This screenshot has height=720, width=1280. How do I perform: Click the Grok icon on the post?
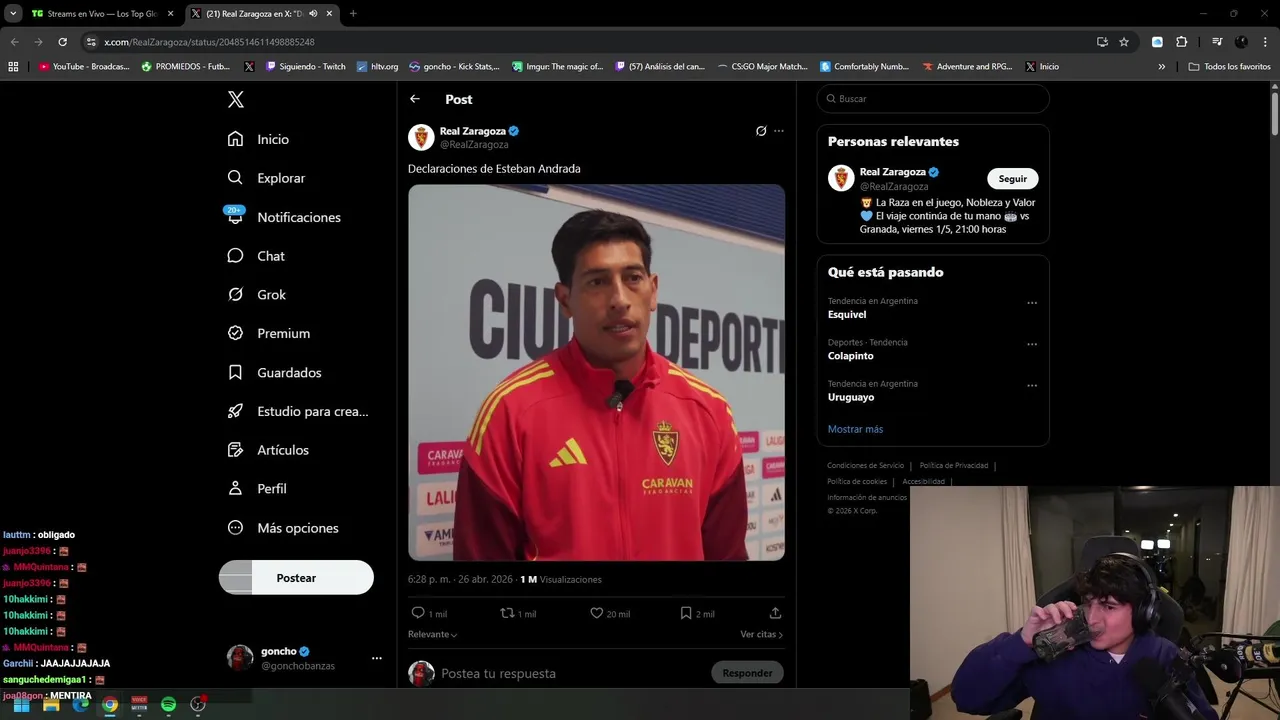coord(761,131)
